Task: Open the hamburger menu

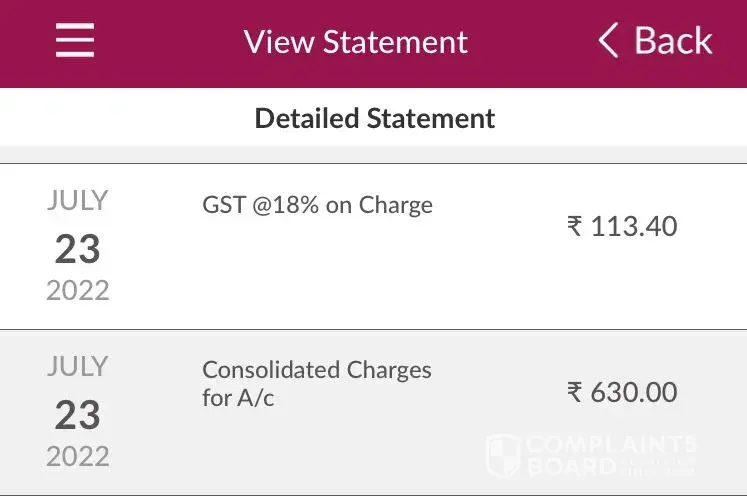Action: 74,41
